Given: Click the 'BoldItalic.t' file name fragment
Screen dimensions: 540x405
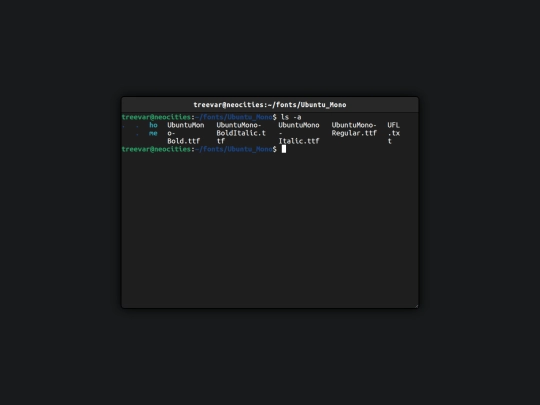Looking at the screenshot, I should tap(241, 133).
